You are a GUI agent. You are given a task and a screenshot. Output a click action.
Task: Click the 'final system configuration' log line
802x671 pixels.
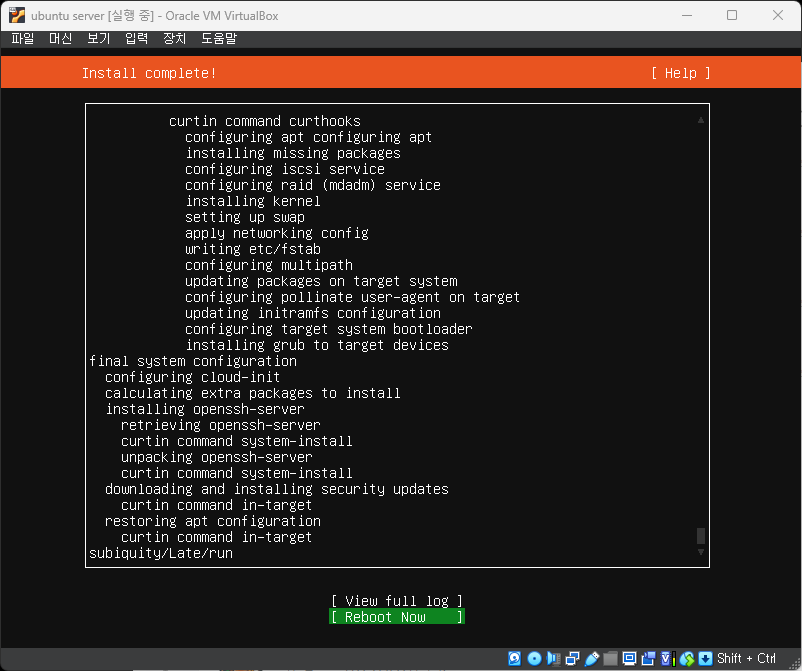(x=193, y=361)
